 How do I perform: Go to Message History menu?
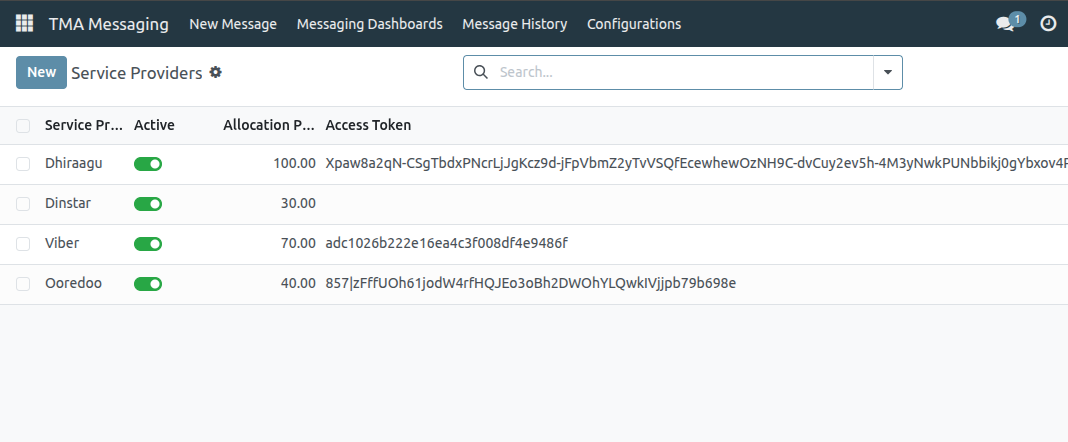coord(514,24)
